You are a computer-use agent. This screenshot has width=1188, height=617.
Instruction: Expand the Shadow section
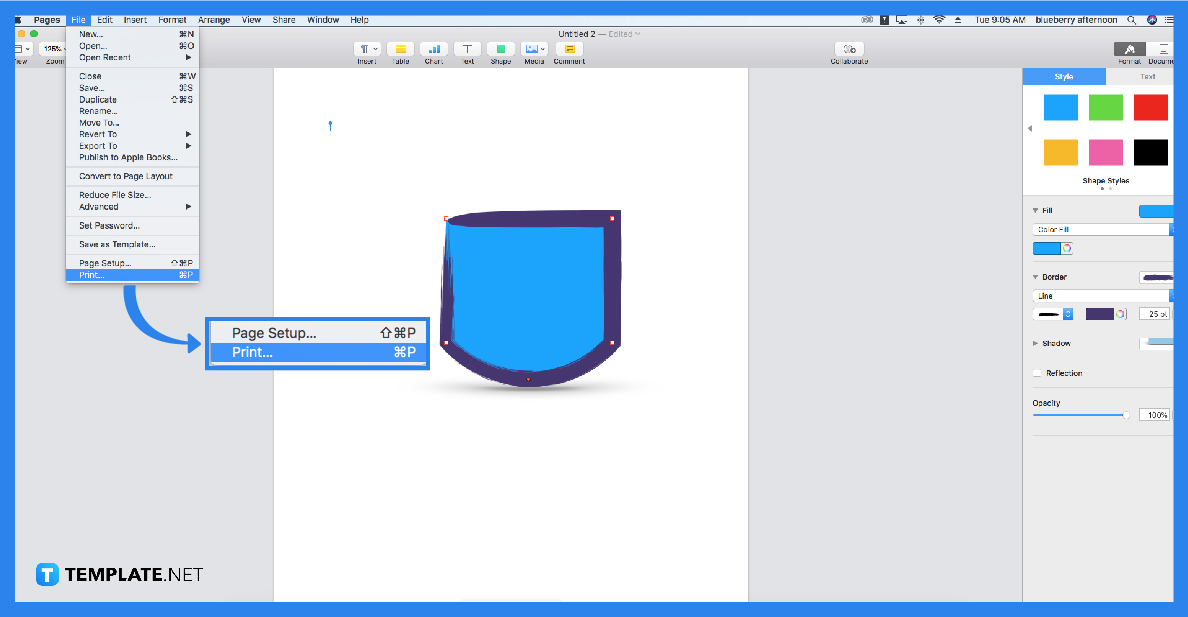(1034, 343)
